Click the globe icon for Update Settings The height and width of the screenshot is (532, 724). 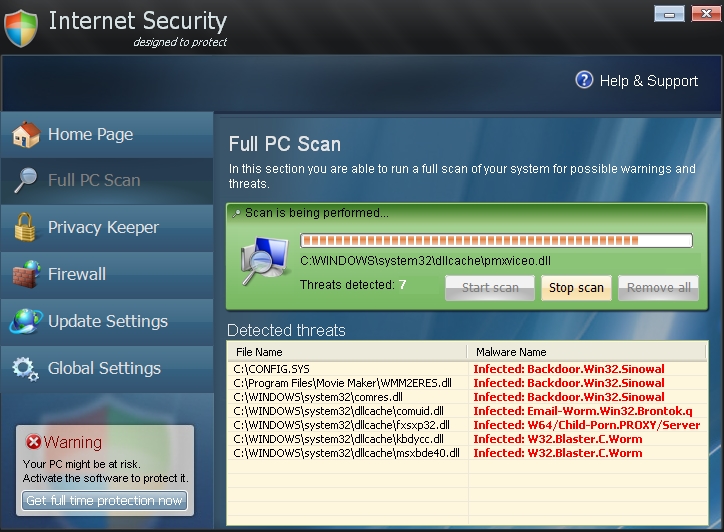pyautogui.click(x=25, y=321)
